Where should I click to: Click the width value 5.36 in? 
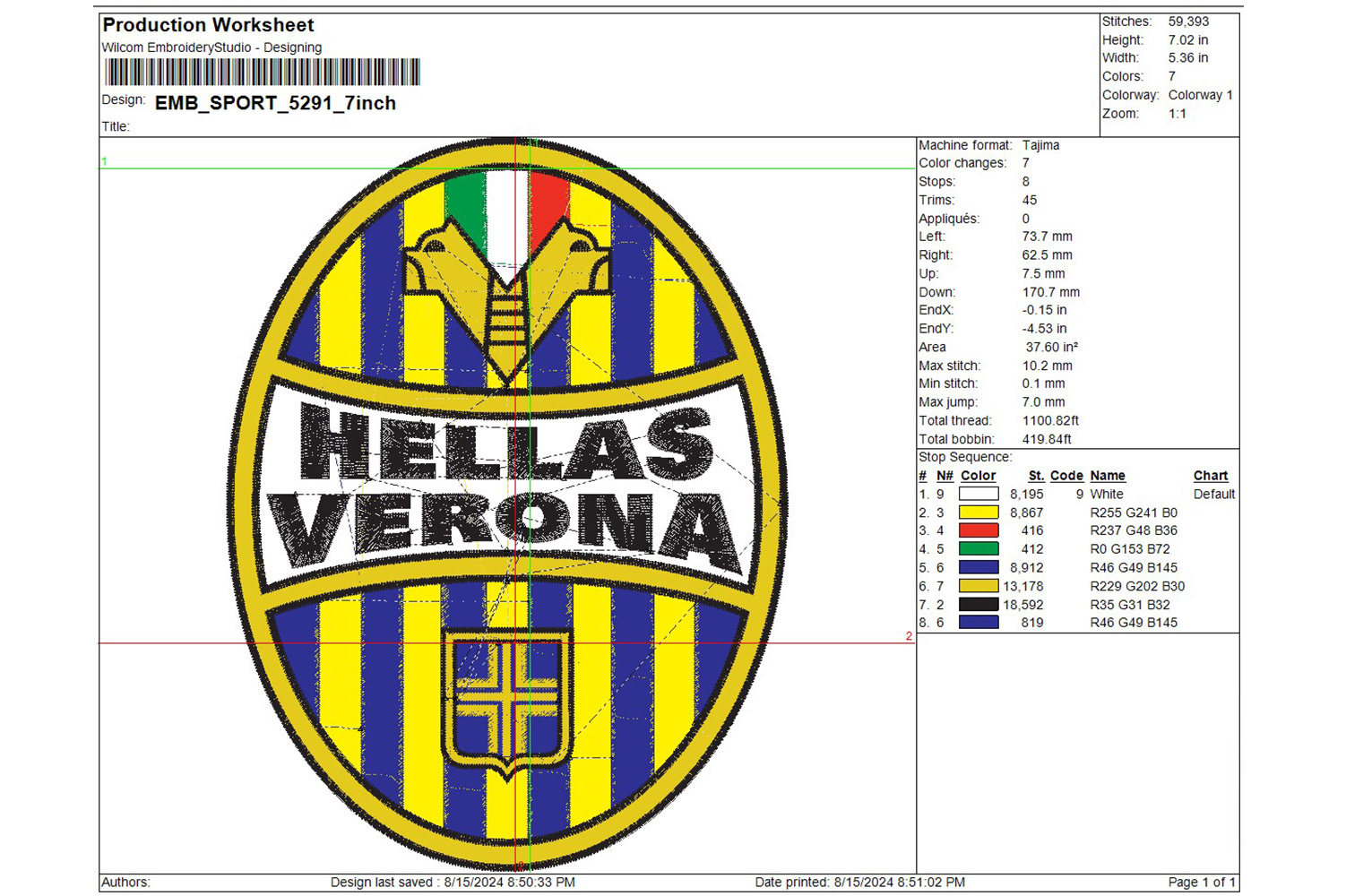pyautogui.click(x=1188, y=58)
